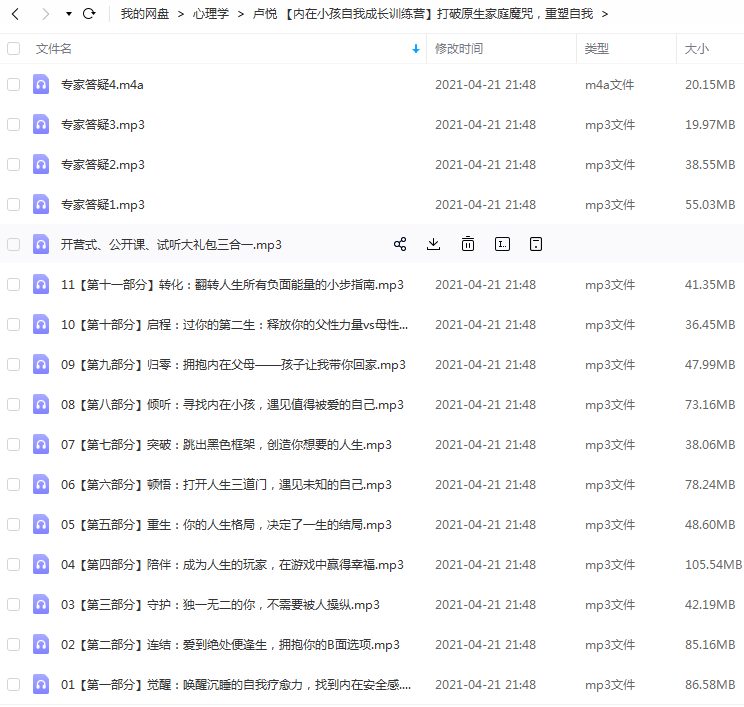The height and width of the screenshot is (707, 744).
Task: Open 01【第一部分】觉醒 audio file
Action: pyautogui.click(x=236, y=685)
